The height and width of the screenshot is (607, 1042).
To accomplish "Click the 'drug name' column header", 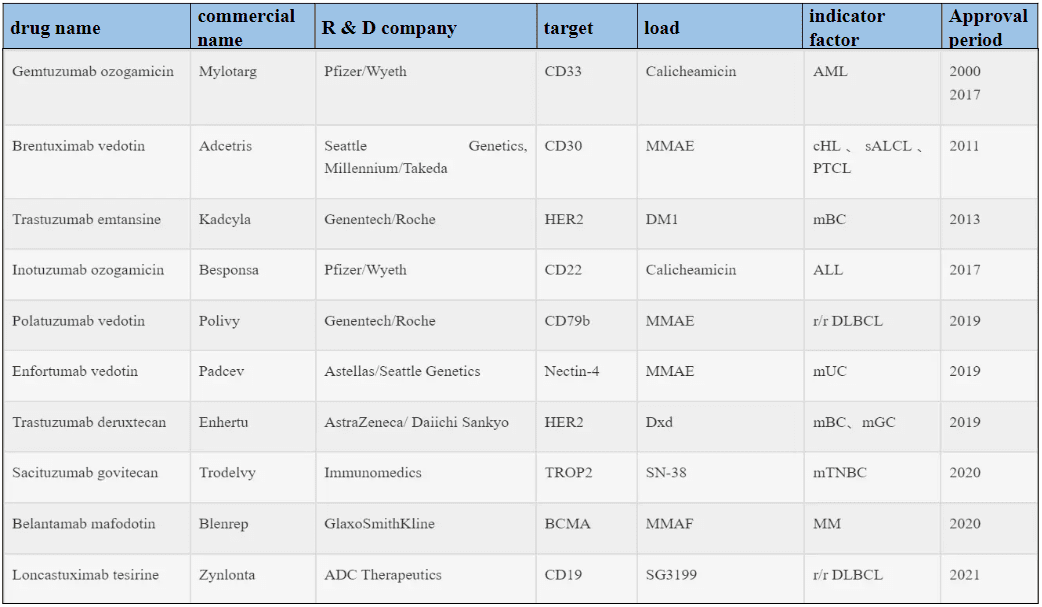I will (96, 27).
